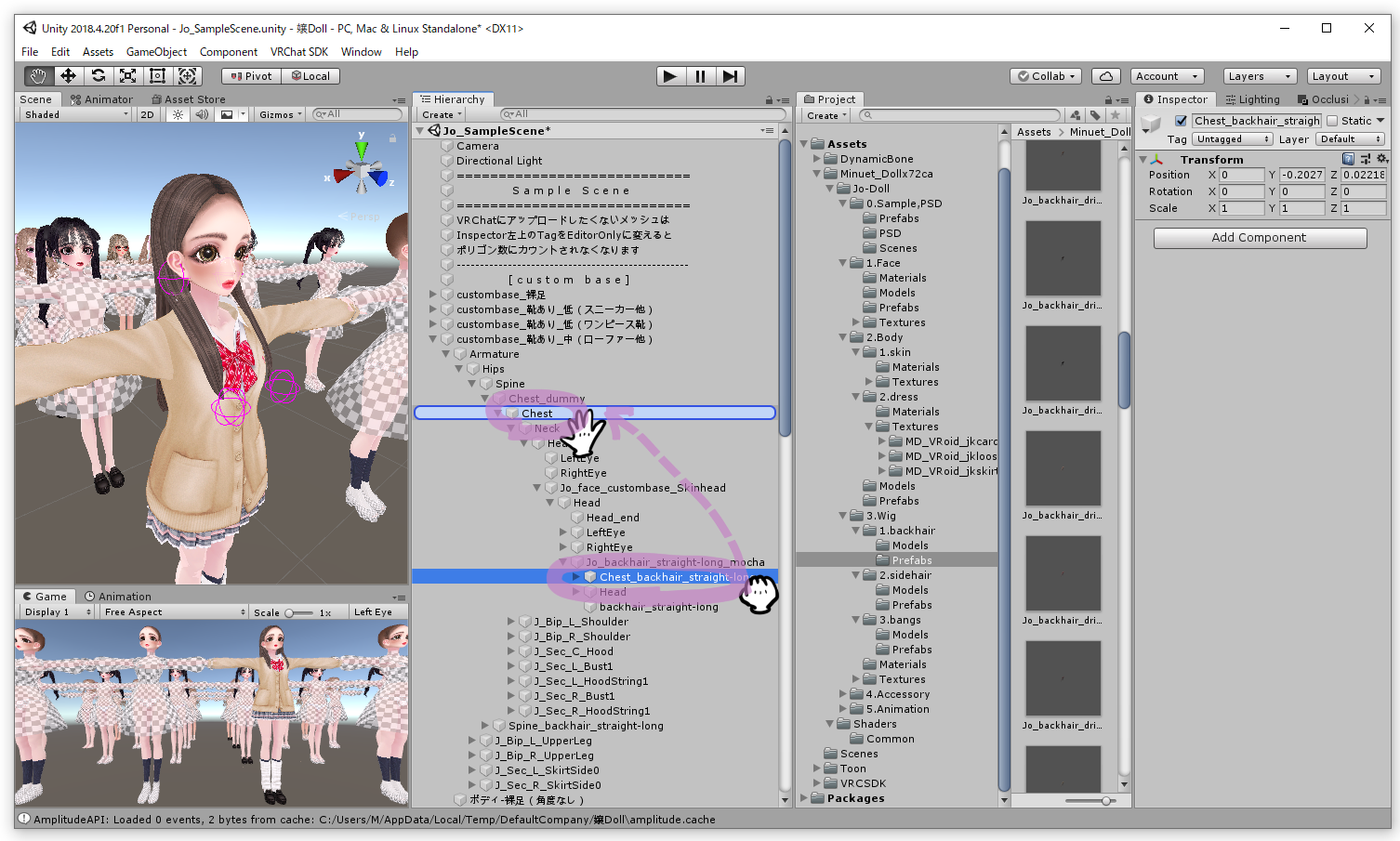
Task: Open the VRChat SDK menu
Action: 298,52
